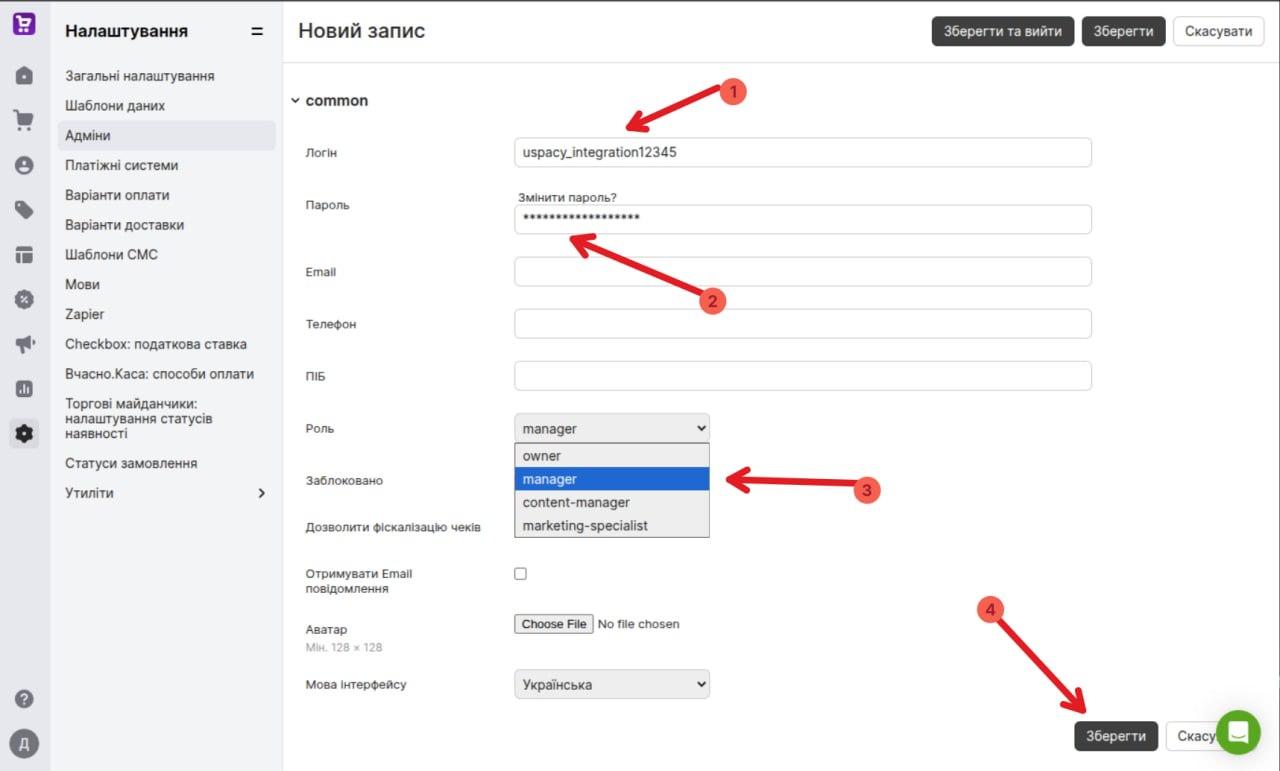
Task: Click the Email input field
Action: [803, 271]
